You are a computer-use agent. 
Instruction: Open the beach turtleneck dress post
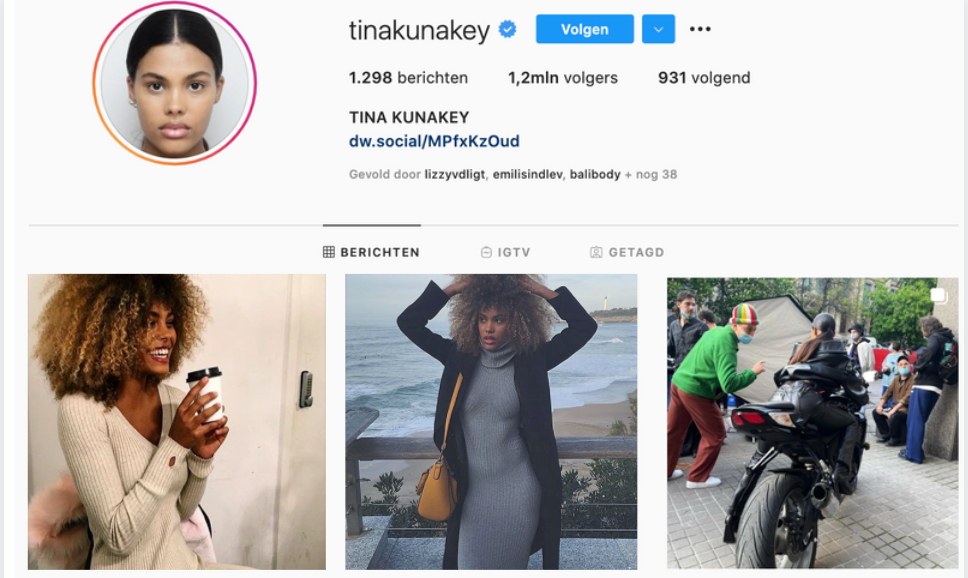[491, 422]
